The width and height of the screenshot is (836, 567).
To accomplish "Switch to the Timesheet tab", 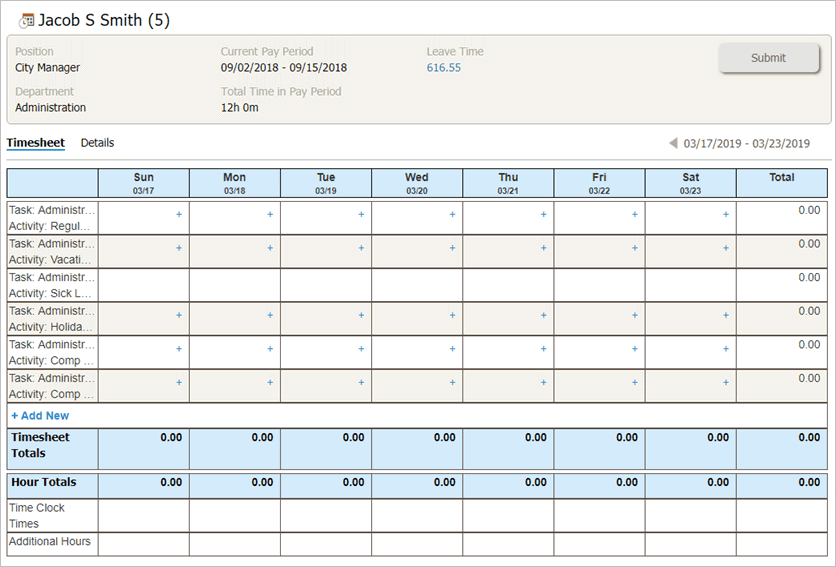I will [x=35, y=143].
